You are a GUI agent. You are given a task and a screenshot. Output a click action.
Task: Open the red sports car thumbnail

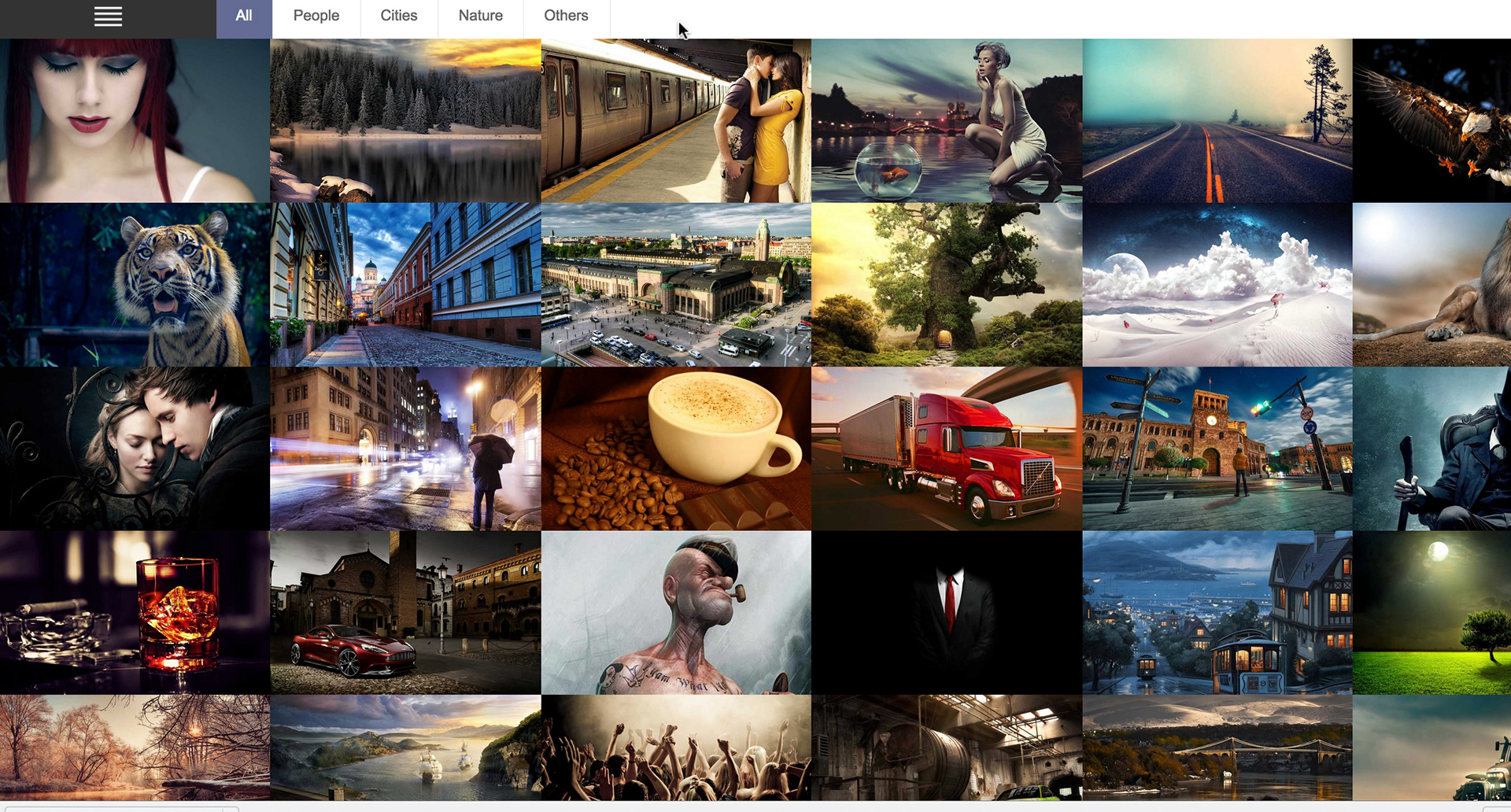pyautogui.click(x=405, y=612)
